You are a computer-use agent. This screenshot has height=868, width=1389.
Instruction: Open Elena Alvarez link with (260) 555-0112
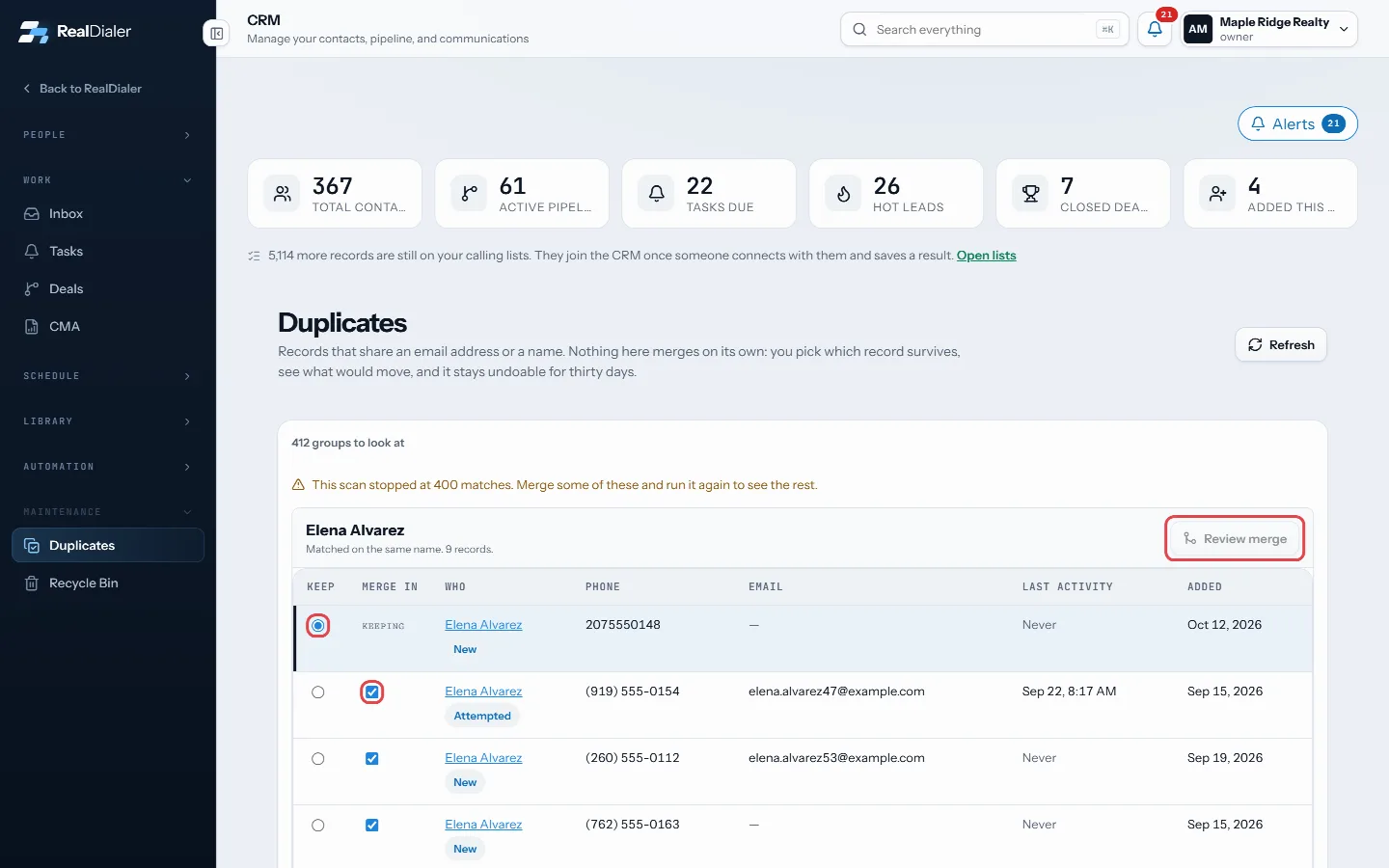(483, 758)
